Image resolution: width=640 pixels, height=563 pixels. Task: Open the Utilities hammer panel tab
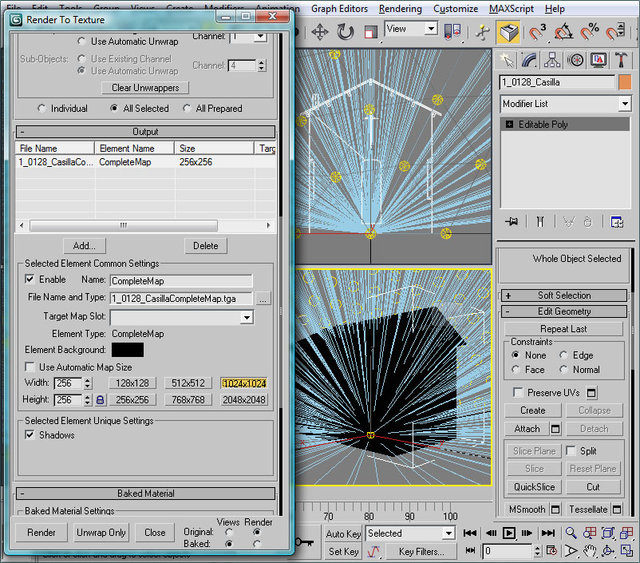tap(623, 60)
